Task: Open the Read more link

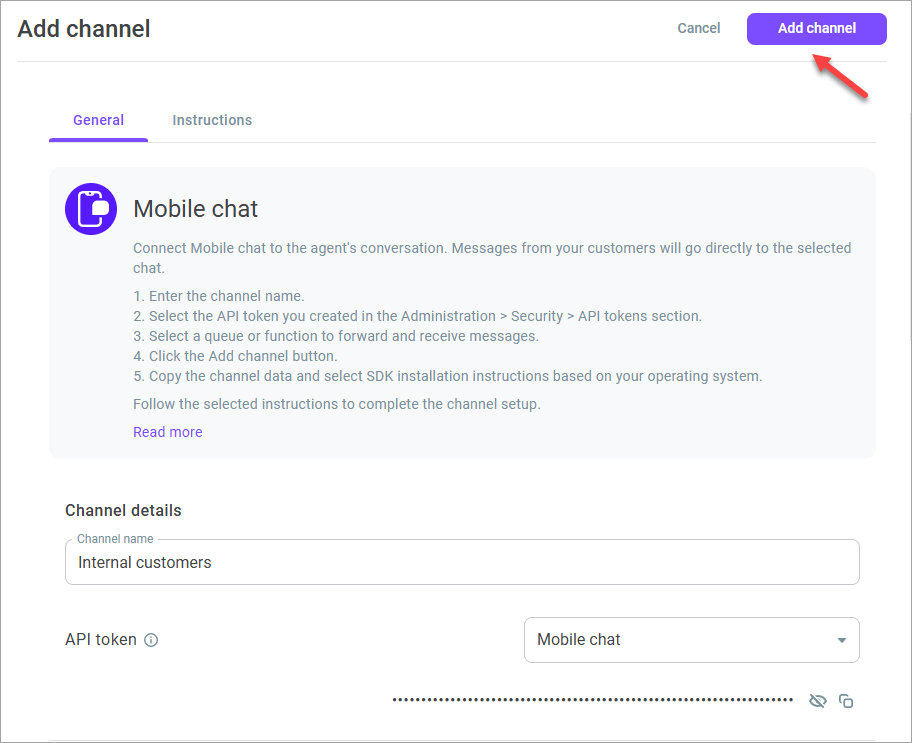Action: click(168, 432)
